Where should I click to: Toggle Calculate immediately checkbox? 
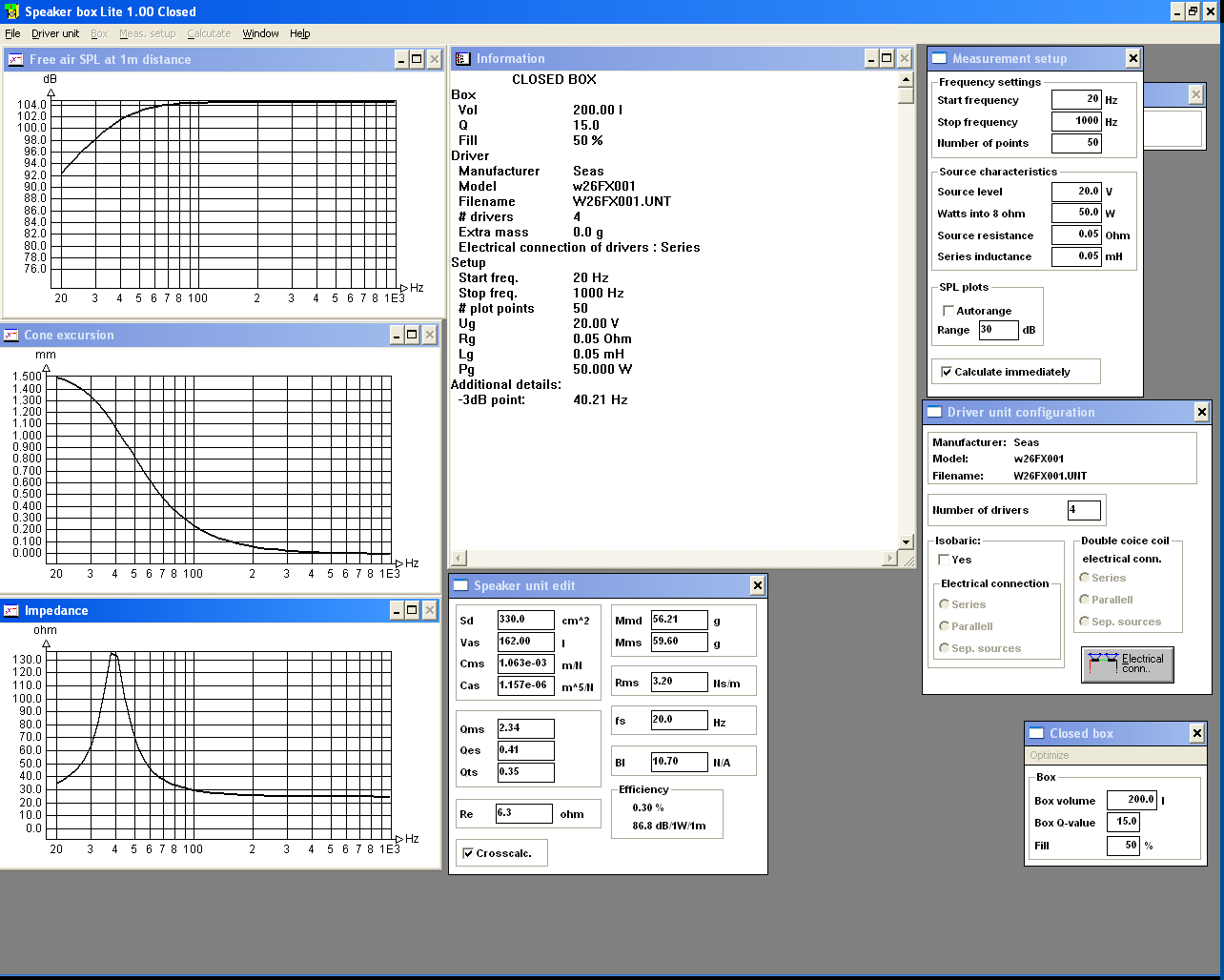click(947, 372)
